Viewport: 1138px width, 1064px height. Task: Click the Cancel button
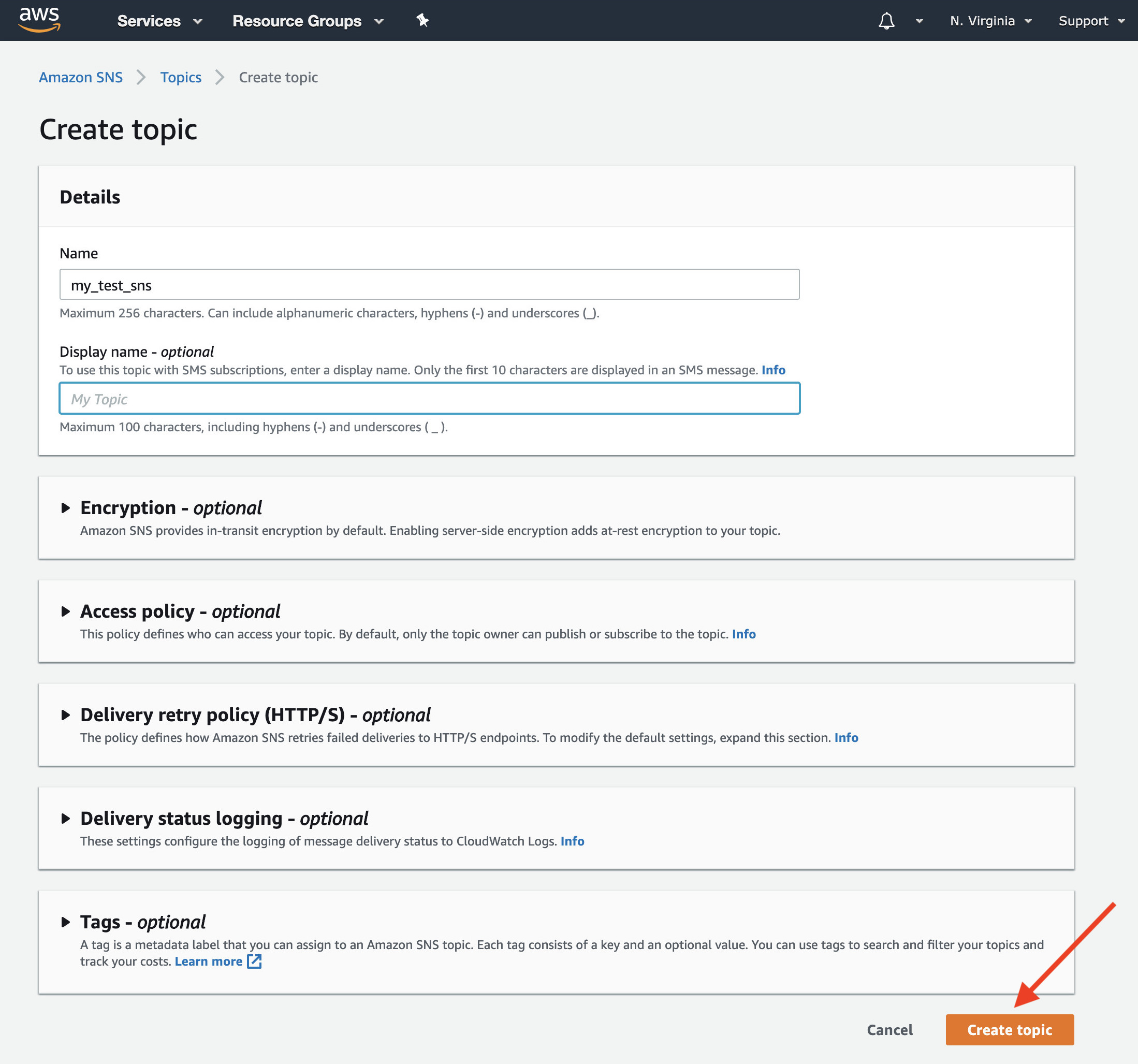click(x=889, y=1030)
